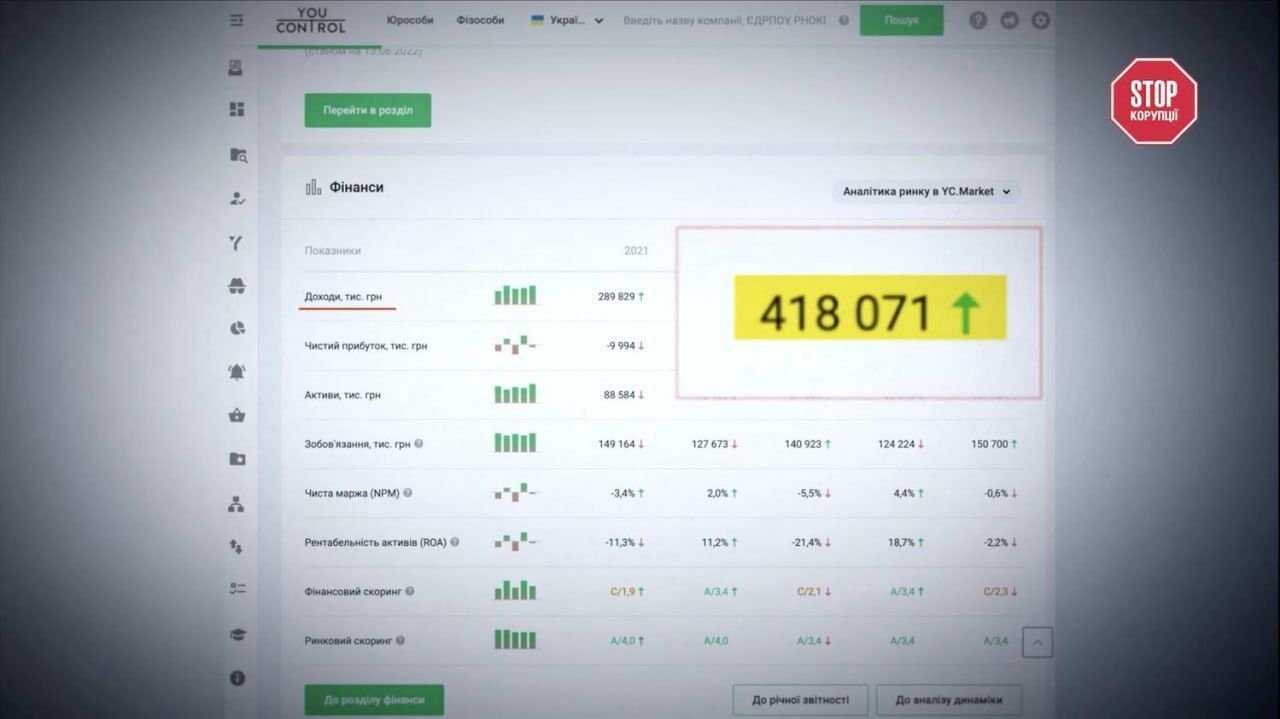Open the folder search sidebar icon

coord(238,155)
